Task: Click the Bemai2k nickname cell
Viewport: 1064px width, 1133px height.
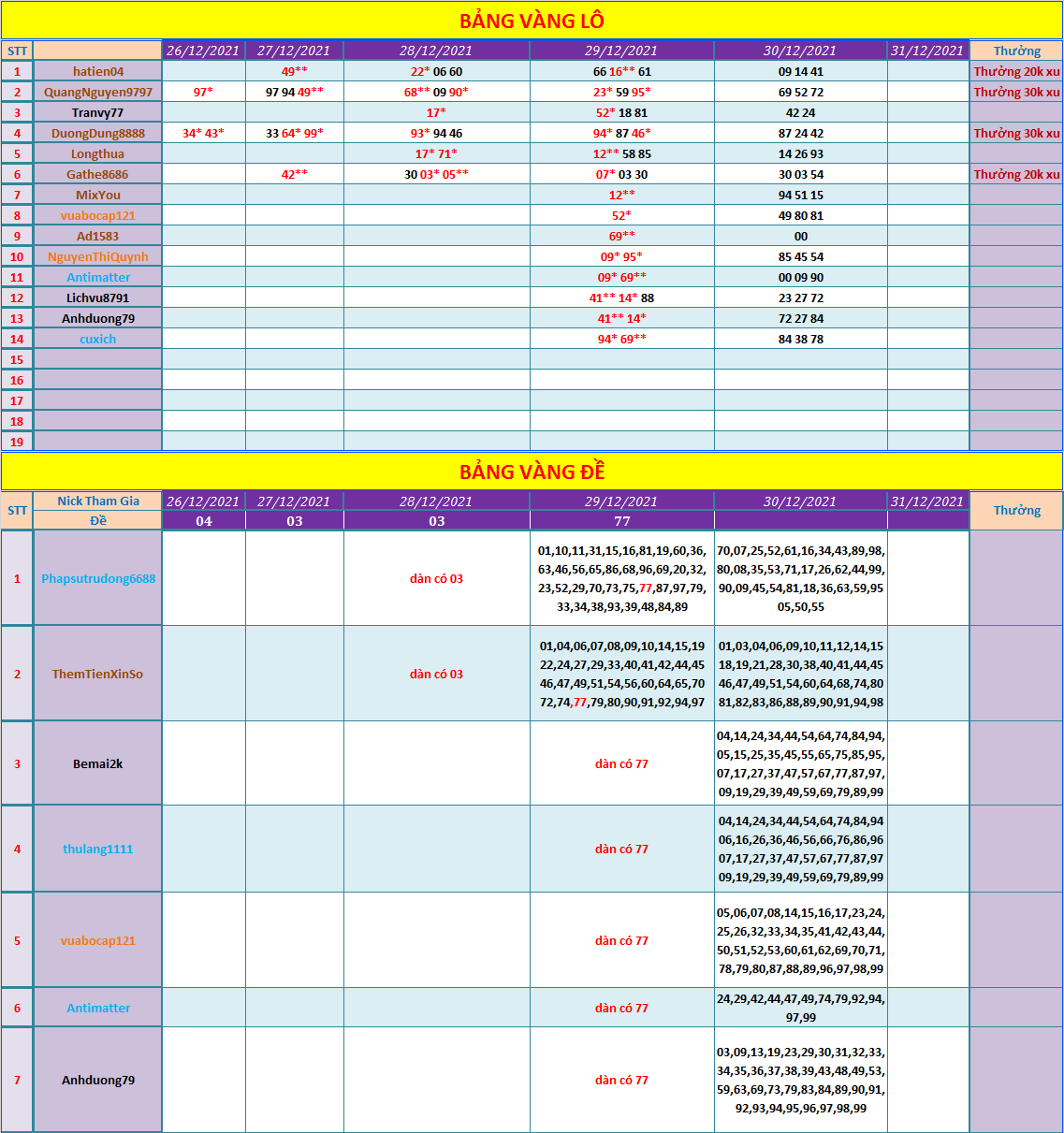Action: pyautogui.click(x=98, y=763)
